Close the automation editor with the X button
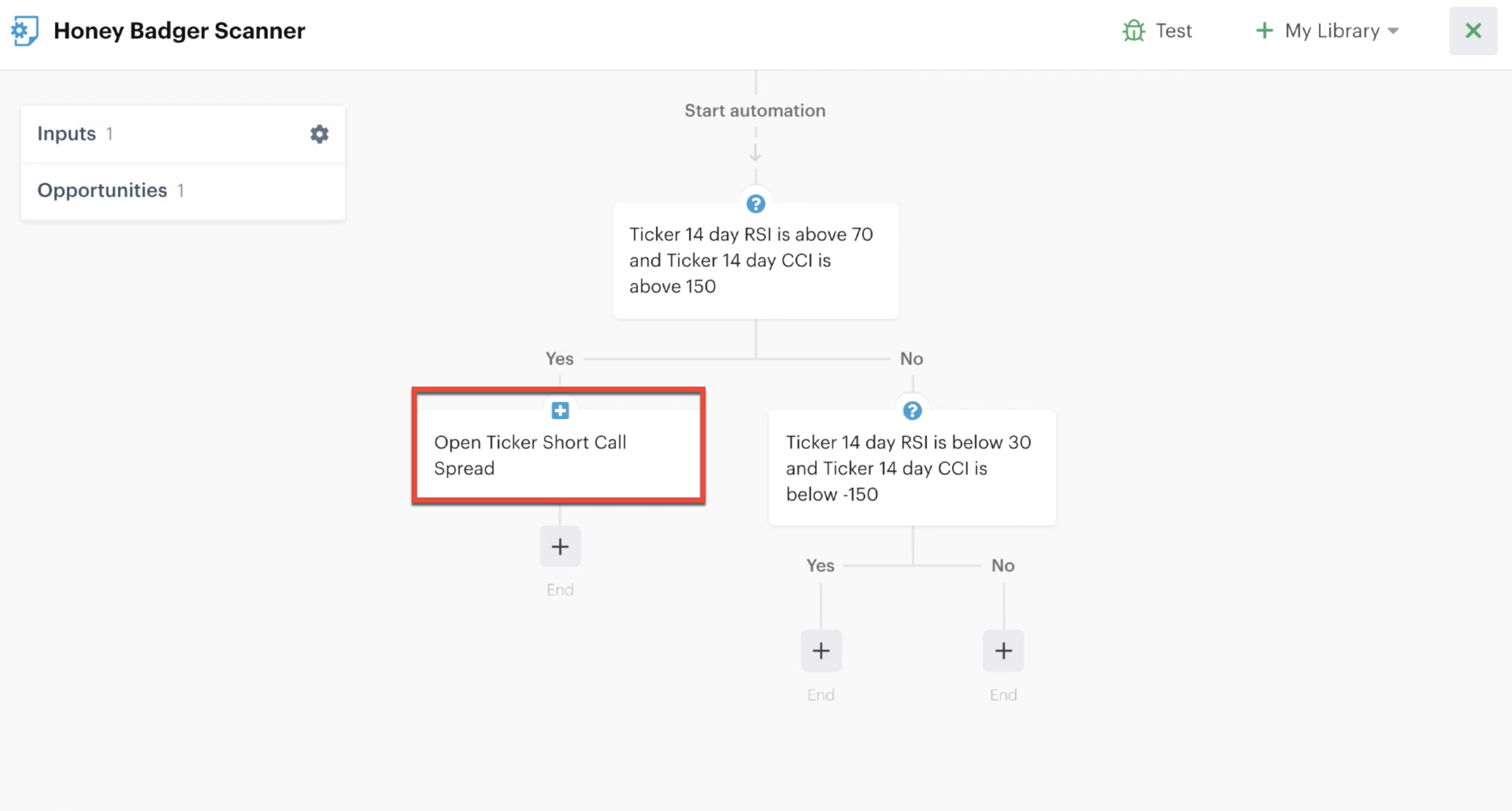 1473,30
